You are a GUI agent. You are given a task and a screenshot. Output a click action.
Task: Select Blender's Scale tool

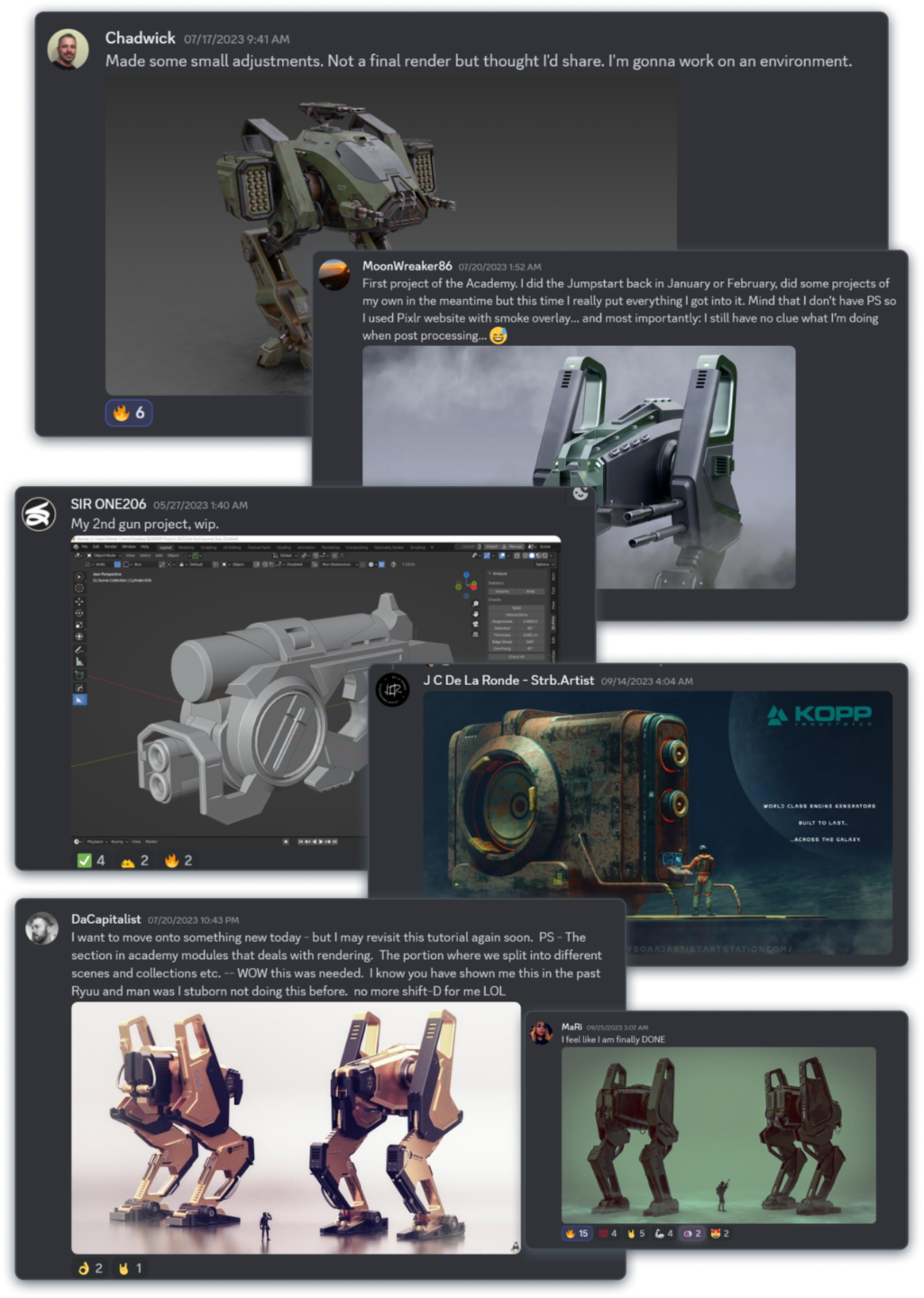[79, 625]
